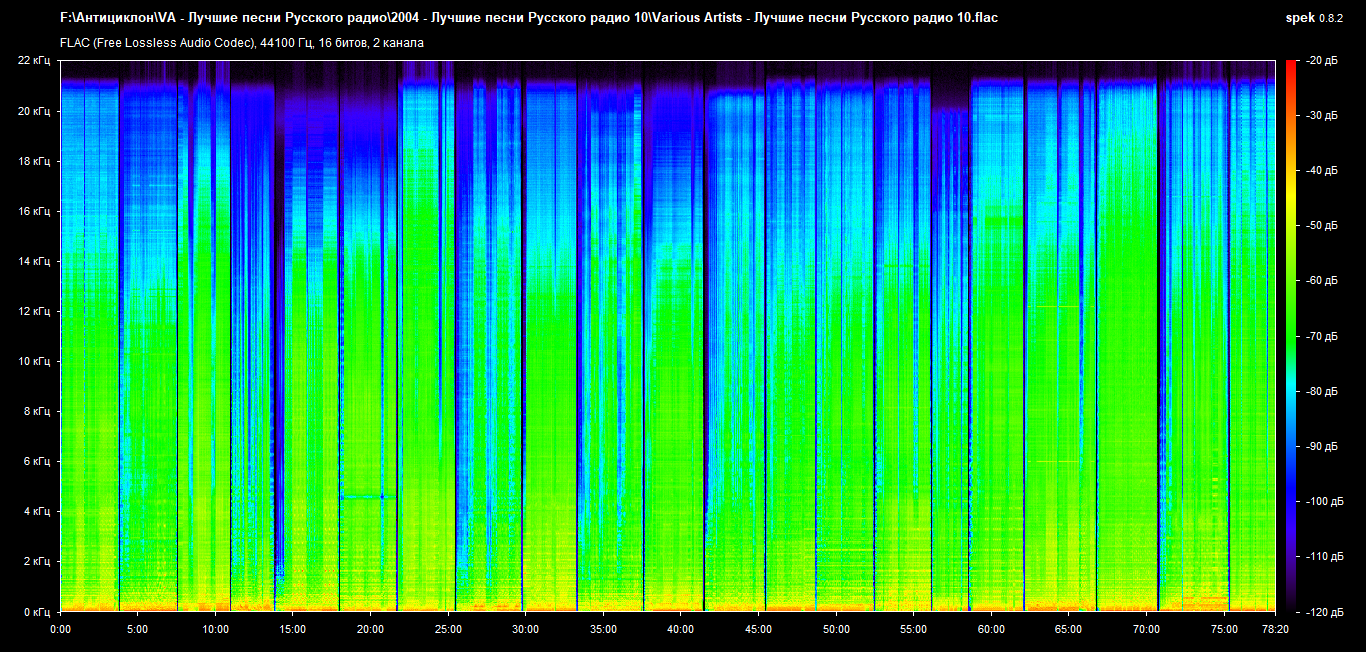Screen dimensions: 1366x652
Task: Click the 20 кГц frequency label
Action: coord(36,111)
